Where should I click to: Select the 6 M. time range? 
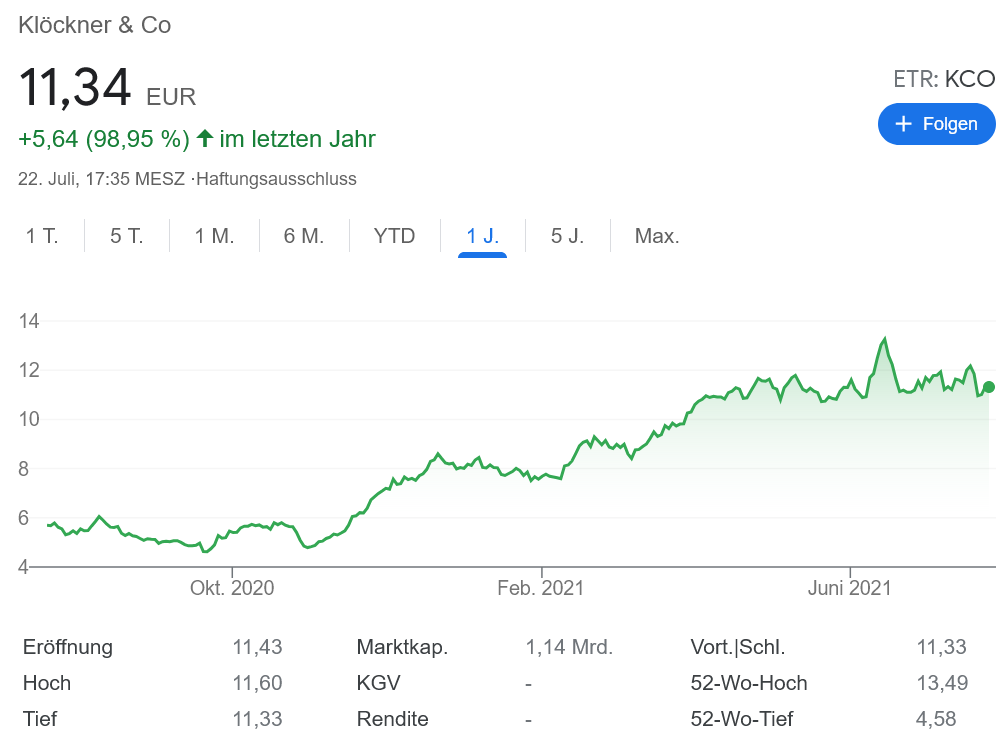tap(304, 237)
